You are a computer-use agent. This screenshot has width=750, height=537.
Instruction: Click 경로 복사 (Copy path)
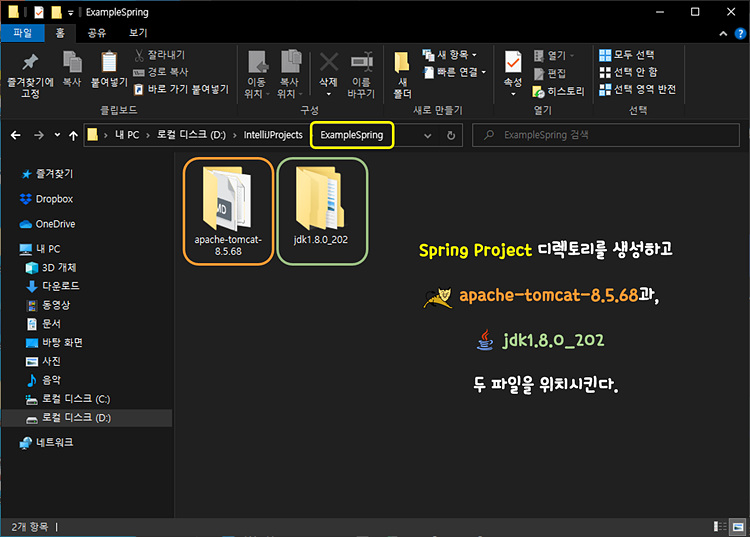click(161, 72)
